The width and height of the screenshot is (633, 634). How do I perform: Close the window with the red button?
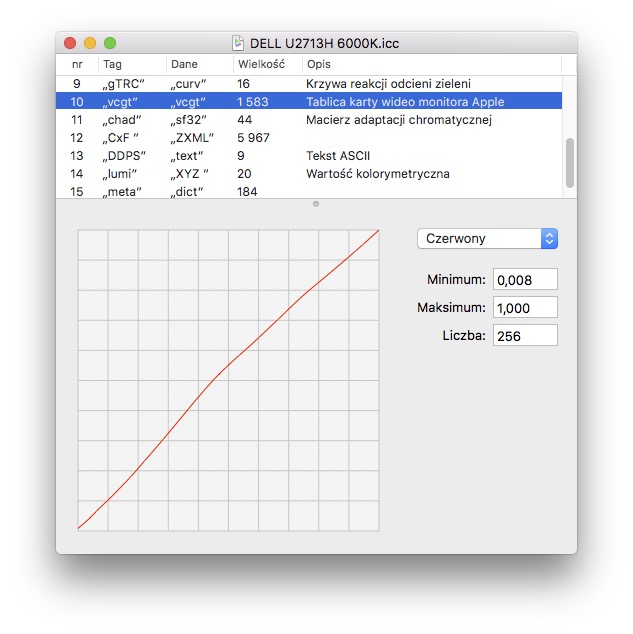[70, 43]
